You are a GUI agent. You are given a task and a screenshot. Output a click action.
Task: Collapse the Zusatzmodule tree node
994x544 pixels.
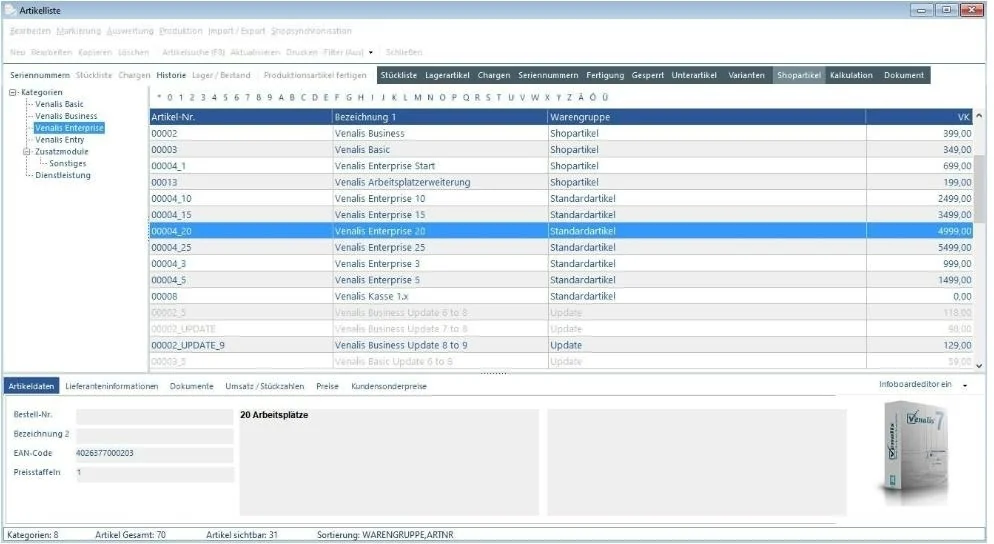27,152
